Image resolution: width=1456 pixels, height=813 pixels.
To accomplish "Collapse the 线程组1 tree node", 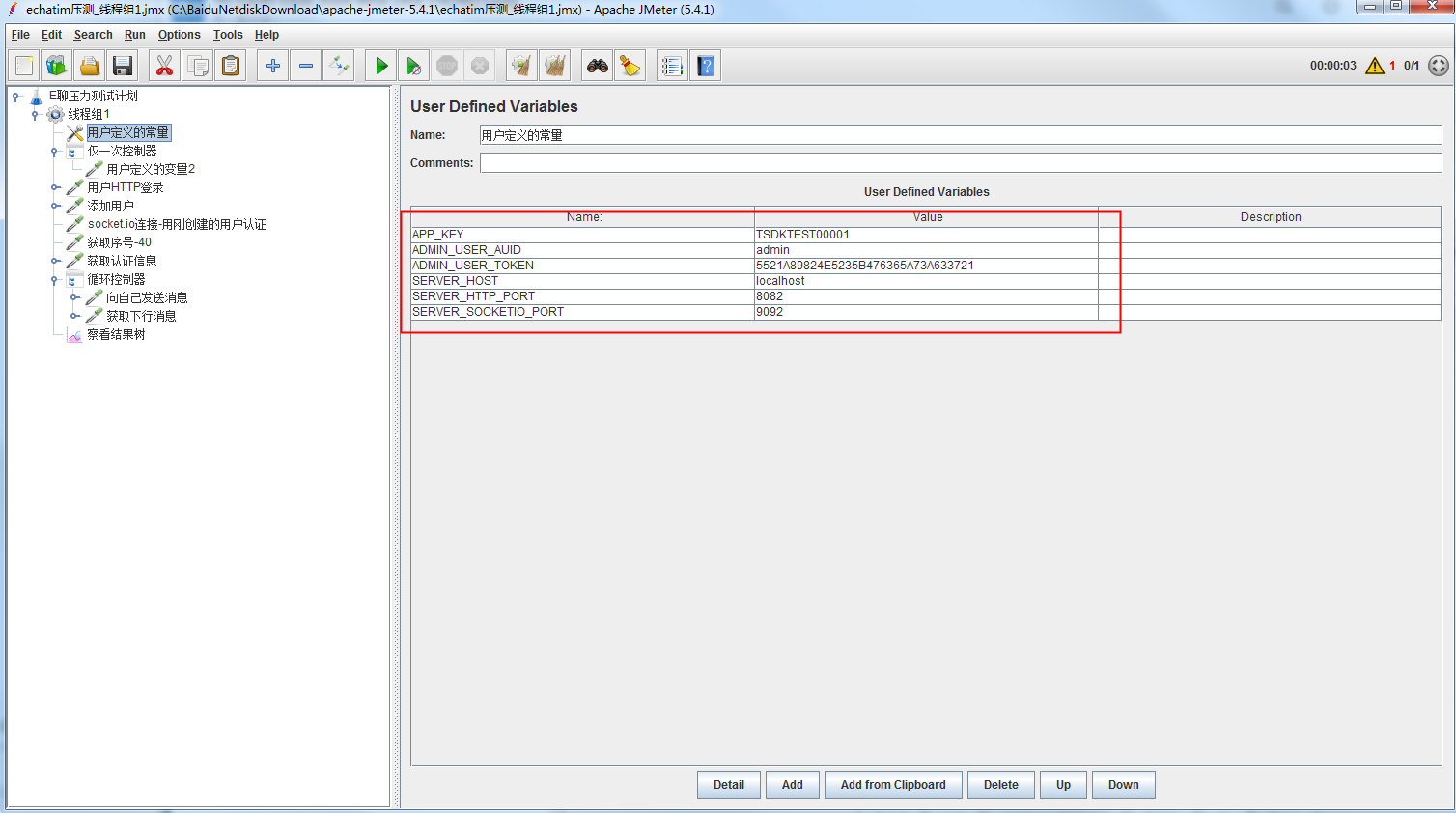I will coord(35,115).
